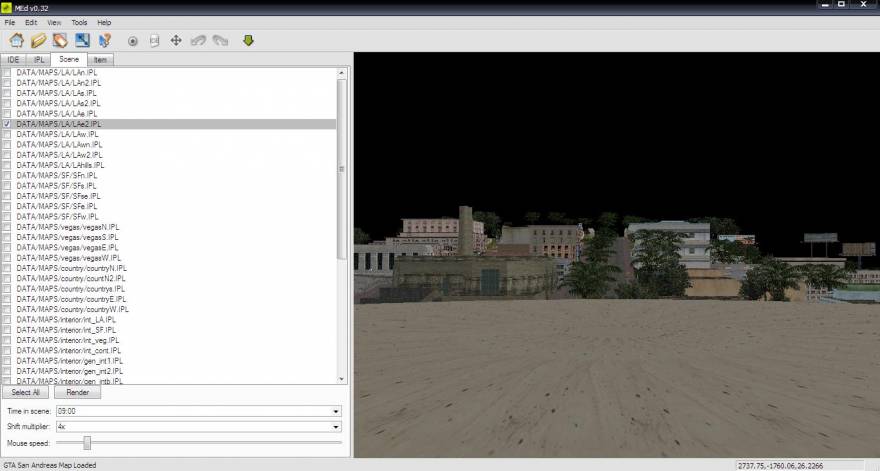Open the Tools menu
This screenshot has height=471, width=880.
(x=79, y=22)
